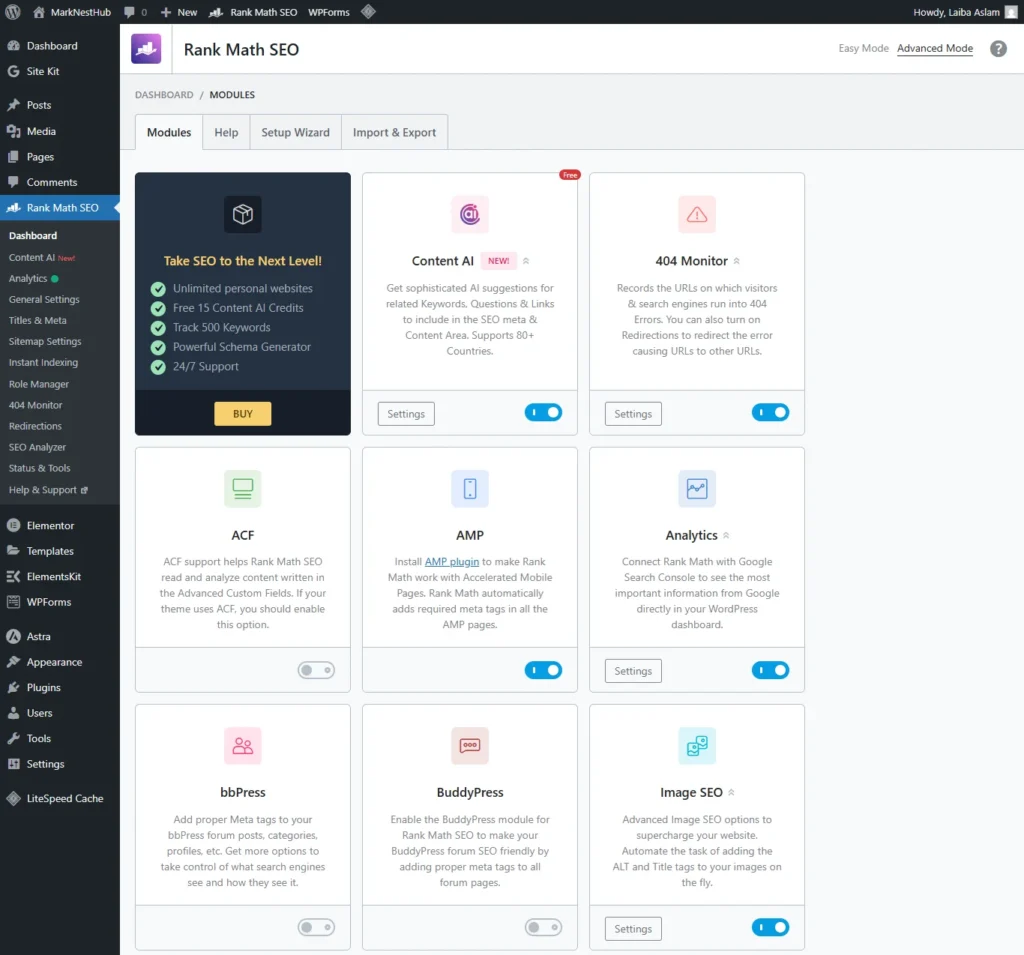Click the chevron badge beside Image SEO title
This screenshot has width=1024, height=955.
[731, 792]
